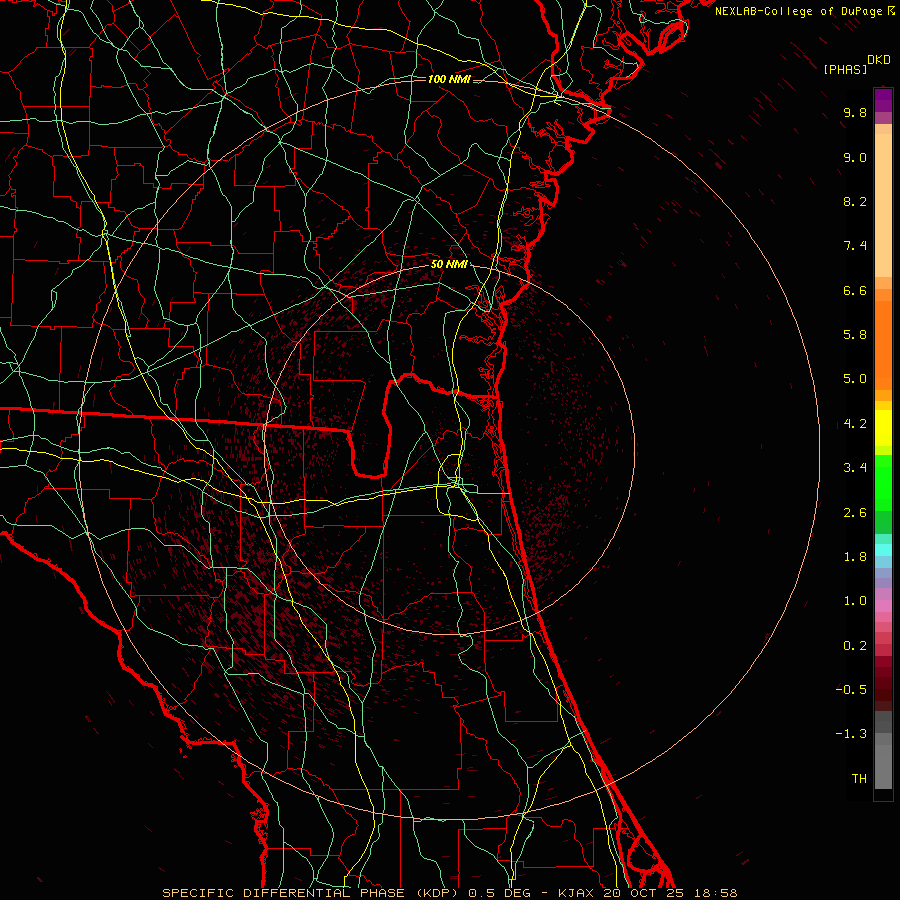Screen dimensions: 900x900
Task: Click the 6.6 value on color scale
Action: pos(854,290)
